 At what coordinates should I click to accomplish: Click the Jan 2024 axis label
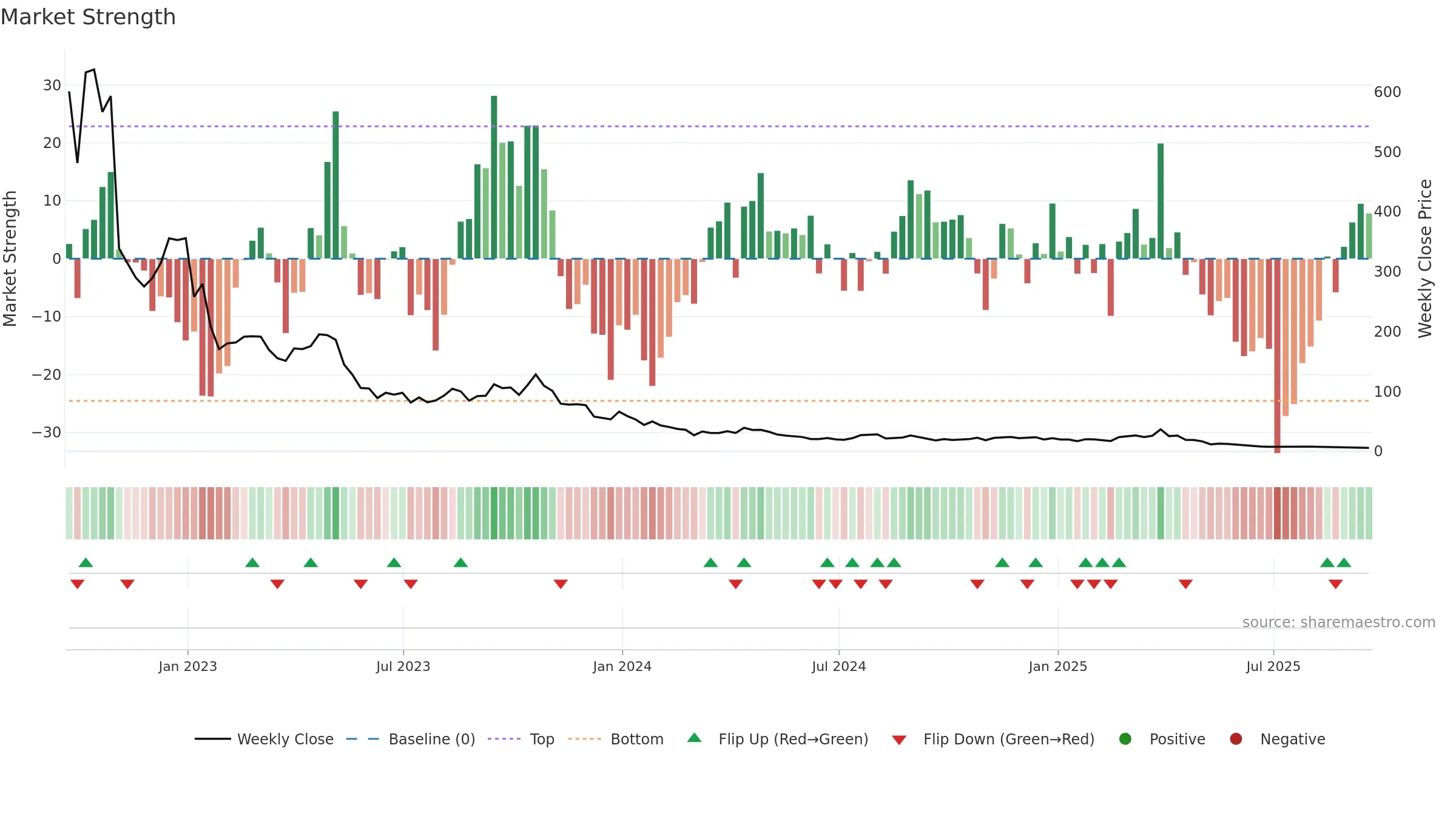pyautogui.click(x=622, y=666)
